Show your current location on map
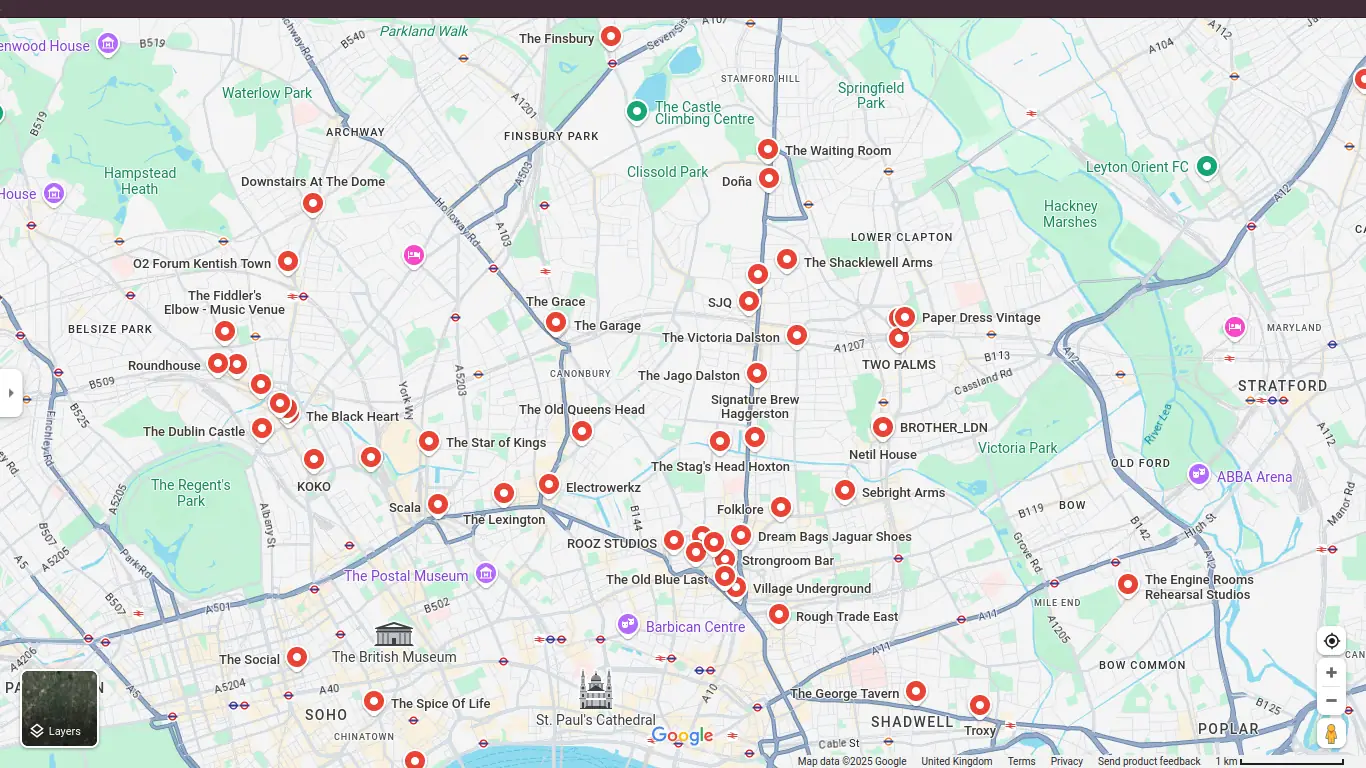This screenshot has height=768, width=1366. point(1331,641)
